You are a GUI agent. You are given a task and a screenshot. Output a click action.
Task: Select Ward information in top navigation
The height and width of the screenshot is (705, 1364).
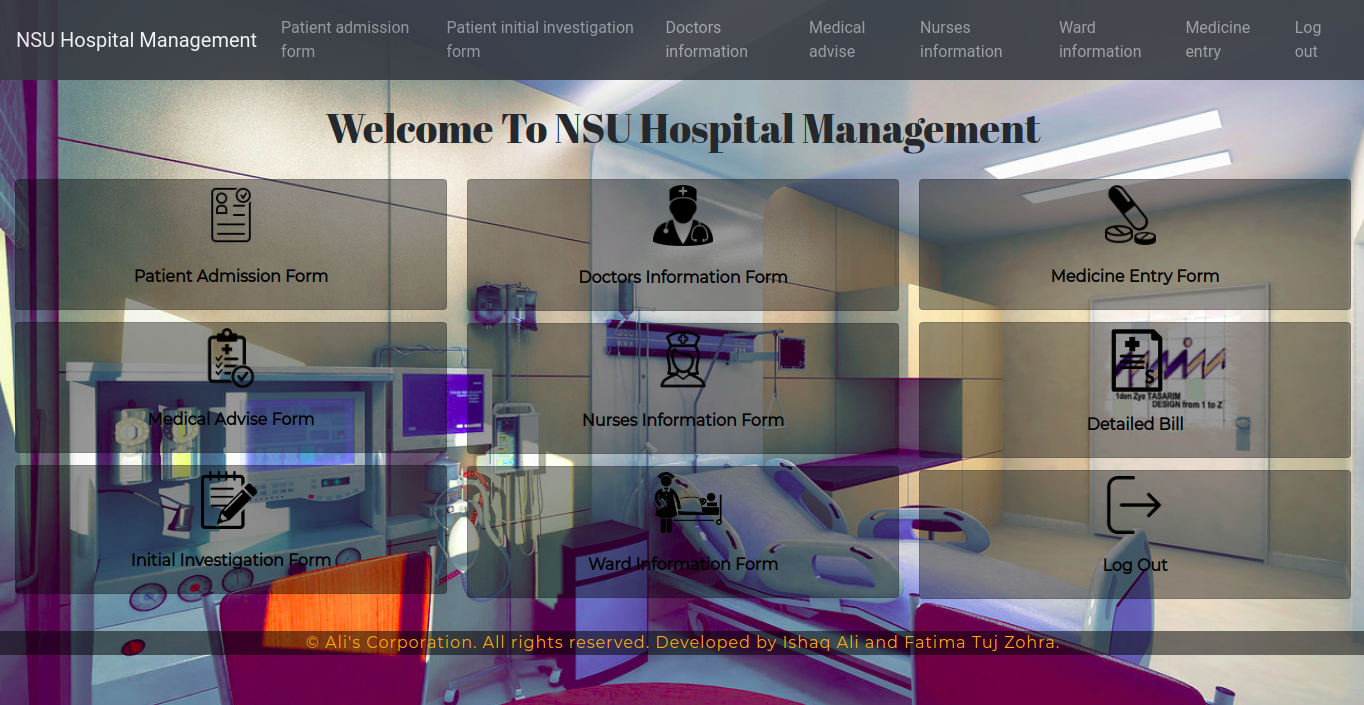coord(1100,40)
